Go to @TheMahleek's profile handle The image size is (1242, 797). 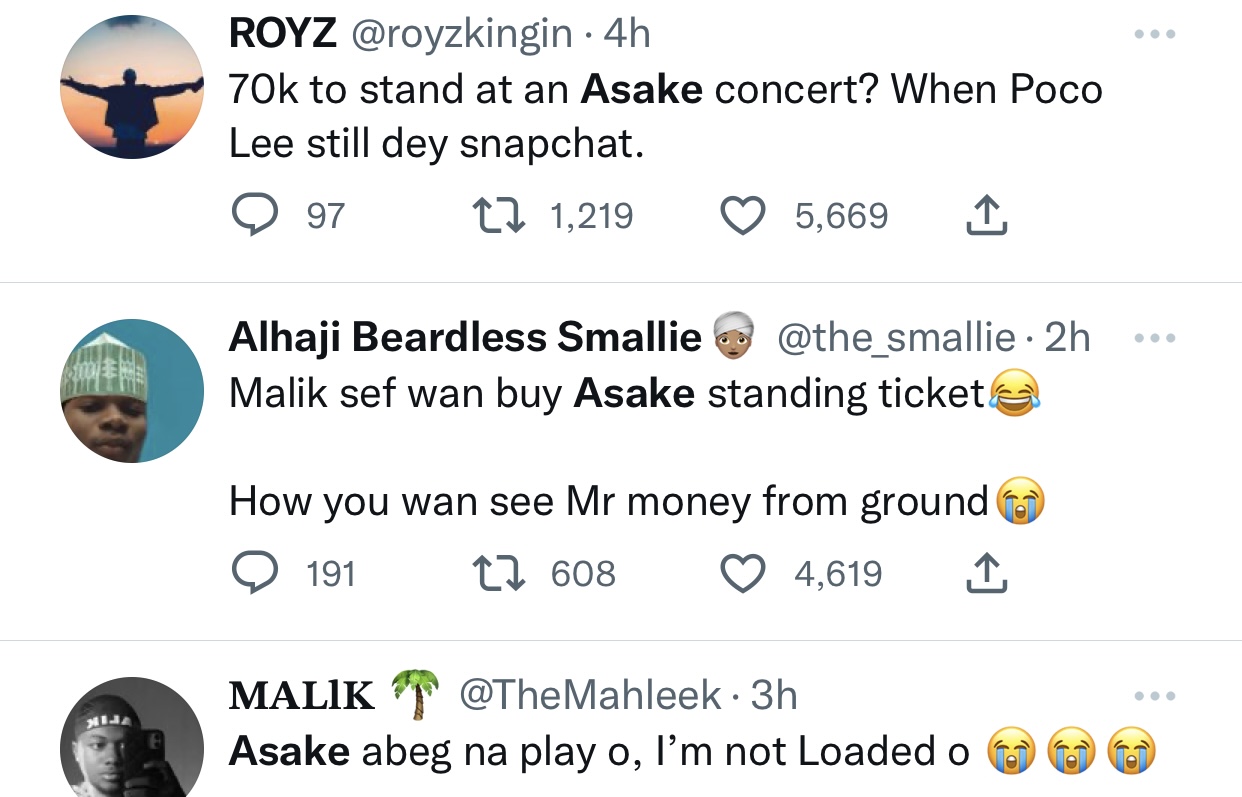[x=590, y=695]
